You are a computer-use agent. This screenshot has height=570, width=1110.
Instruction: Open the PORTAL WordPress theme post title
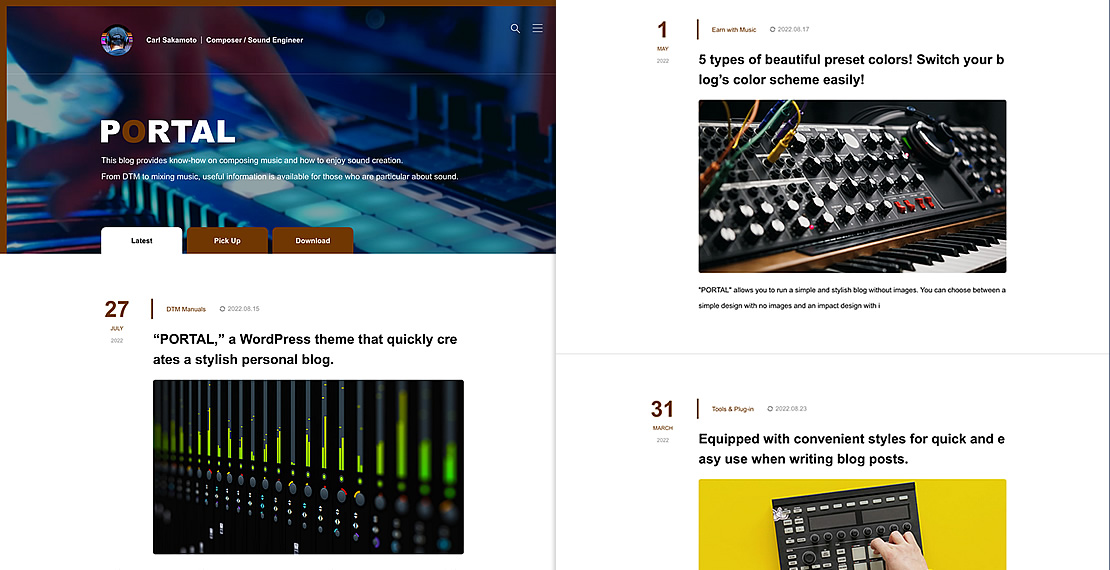(x=305, y=349)
